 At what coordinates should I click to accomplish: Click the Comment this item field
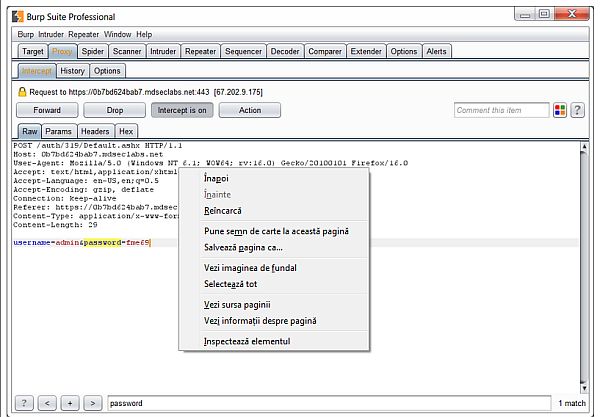[501, 110]
